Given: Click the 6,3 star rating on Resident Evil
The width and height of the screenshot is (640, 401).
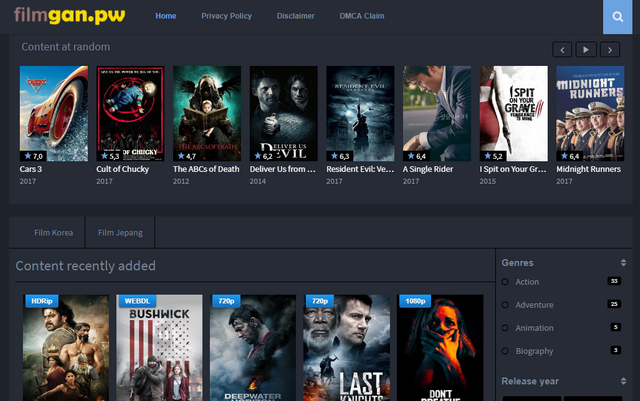Looking at the screenshot, I should [340, 156].
